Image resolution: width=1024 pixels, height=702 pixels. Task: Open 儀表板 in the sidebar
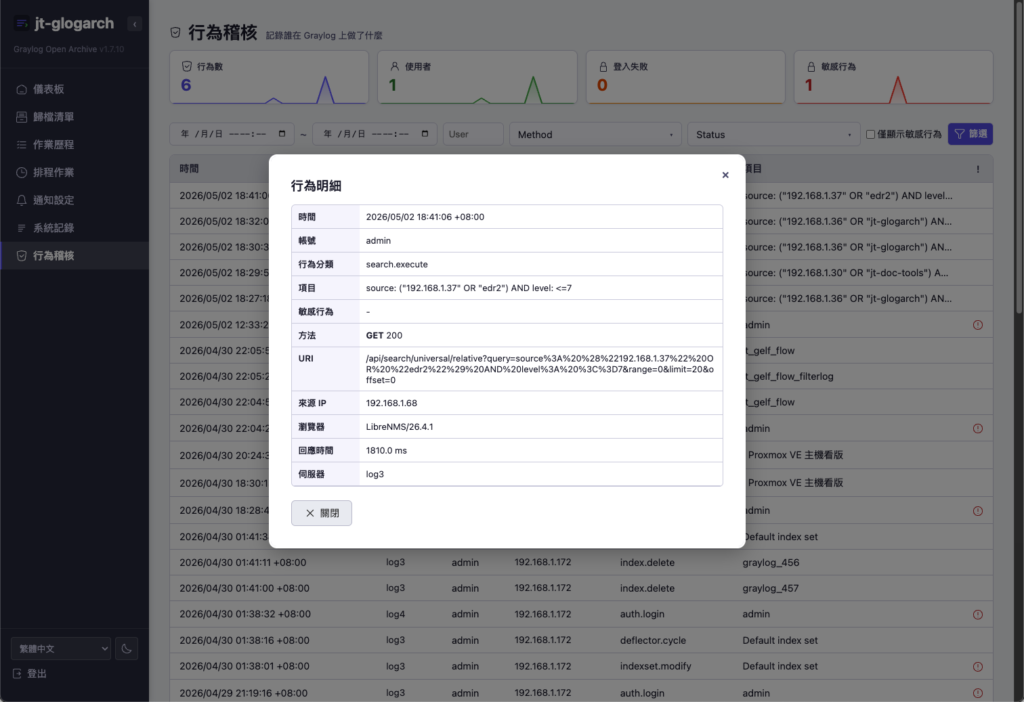pos(74,89)
